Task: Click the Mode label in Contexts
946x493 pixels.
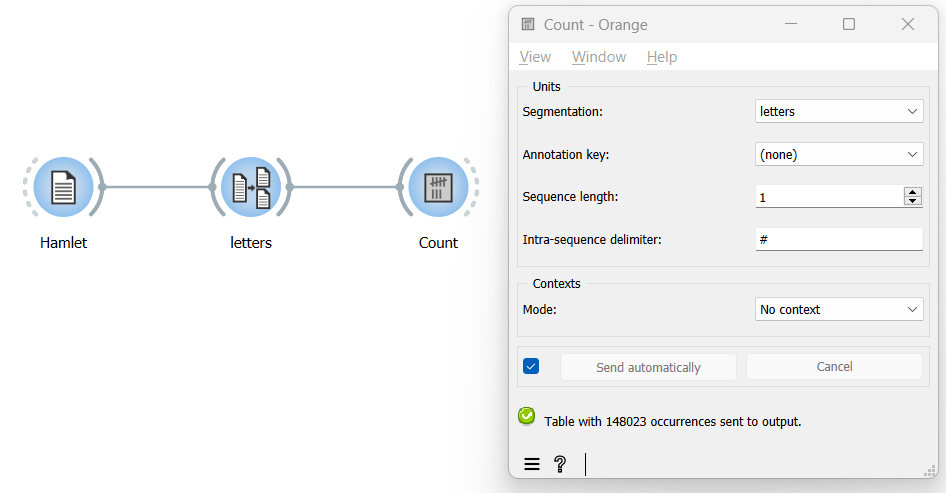Action: click(539, 310)
